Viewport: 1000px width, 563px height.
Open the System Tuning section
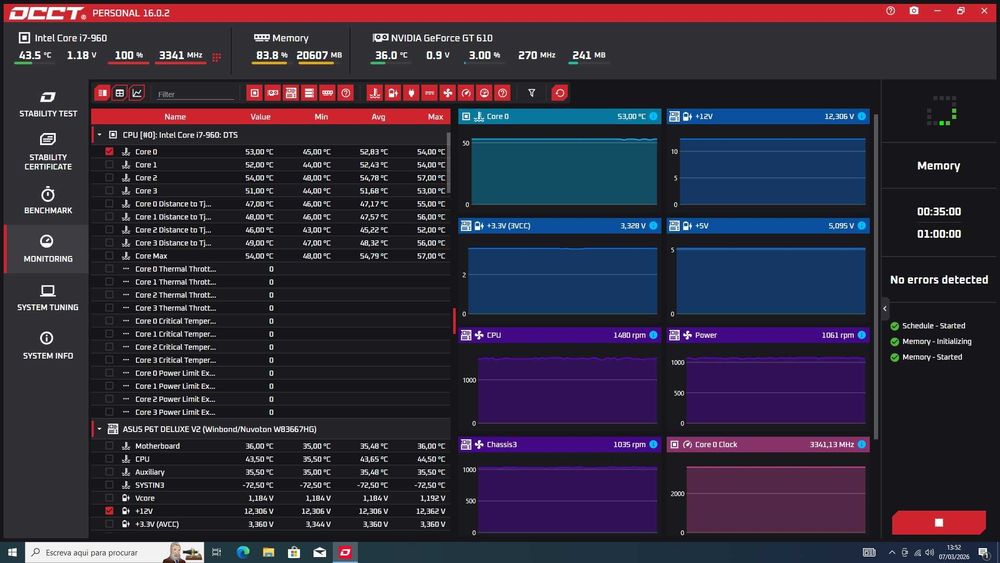(47, 297)
